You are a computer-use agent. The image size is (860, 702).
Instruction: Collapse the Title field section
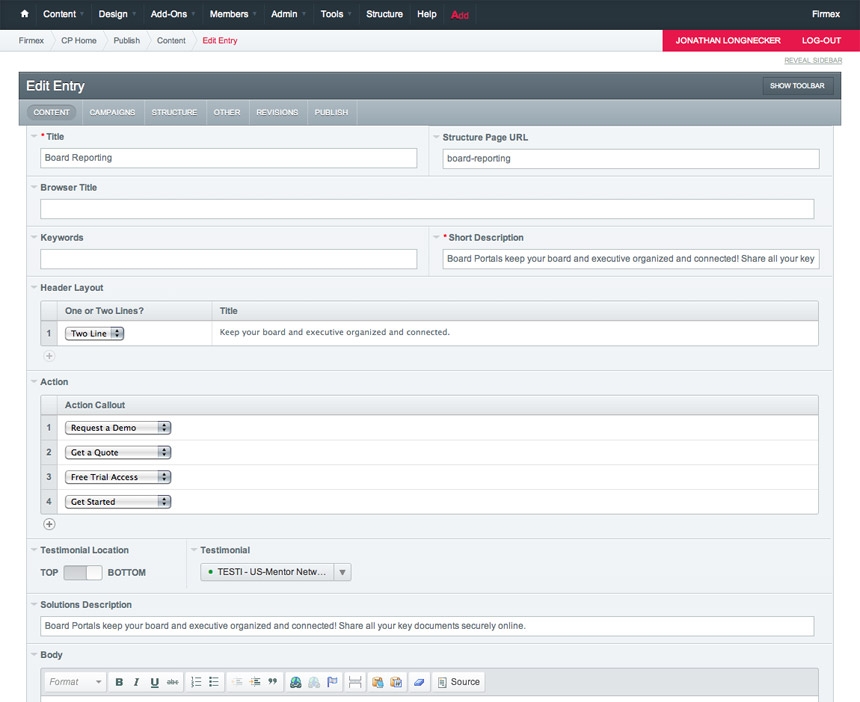(34, 136)
